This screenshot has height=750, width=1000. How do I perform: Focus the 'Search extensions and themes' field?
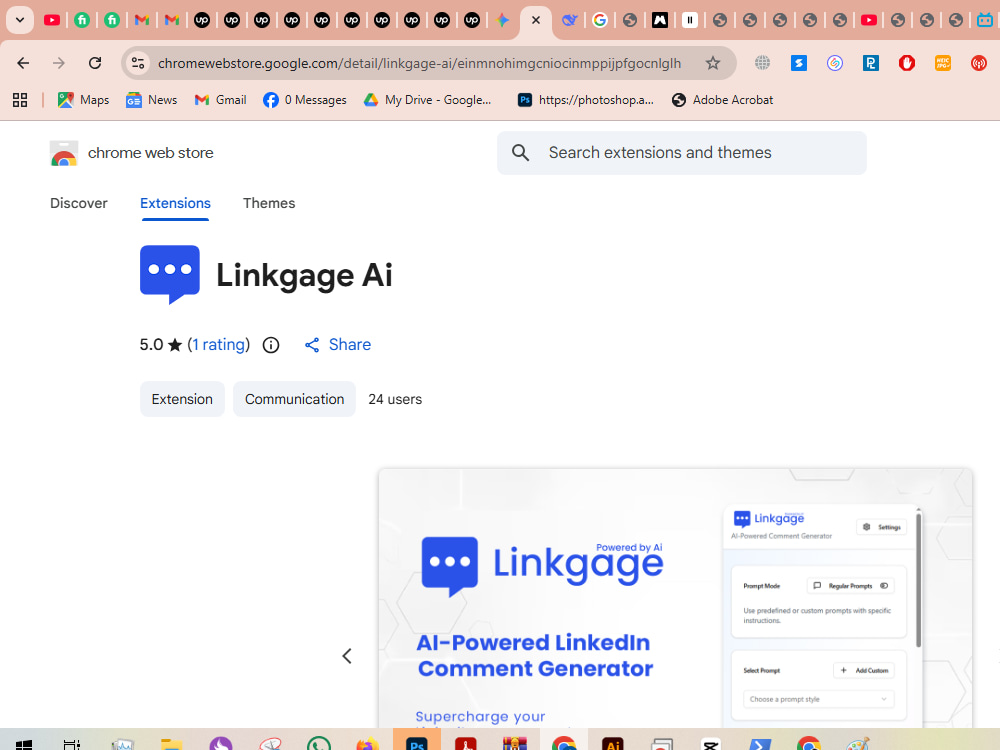[682, 153]
